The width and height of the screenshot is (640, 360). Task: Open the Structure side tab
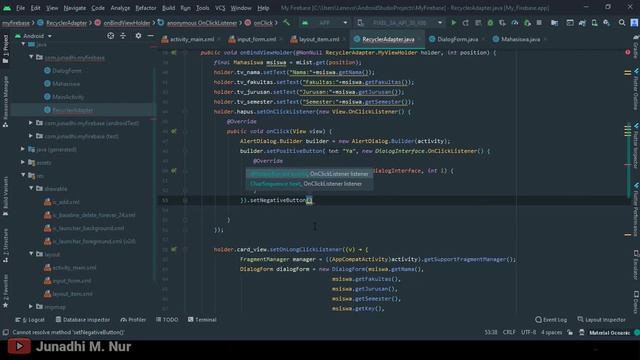point(5,246)
